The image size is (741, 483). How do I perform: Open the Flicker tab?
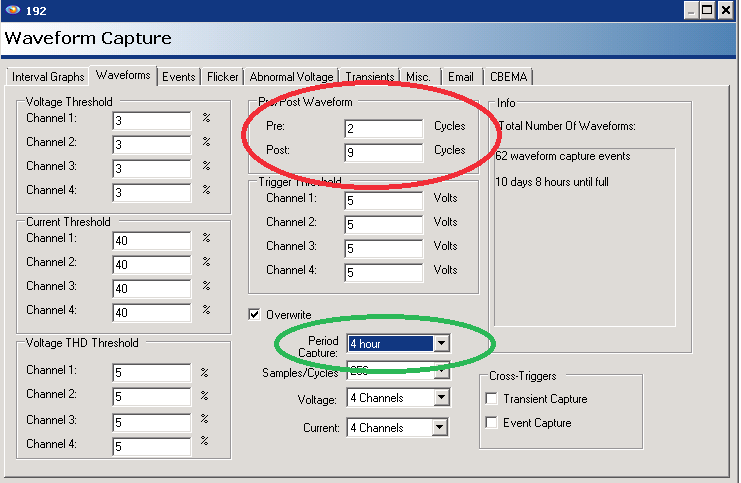[222, 77]
